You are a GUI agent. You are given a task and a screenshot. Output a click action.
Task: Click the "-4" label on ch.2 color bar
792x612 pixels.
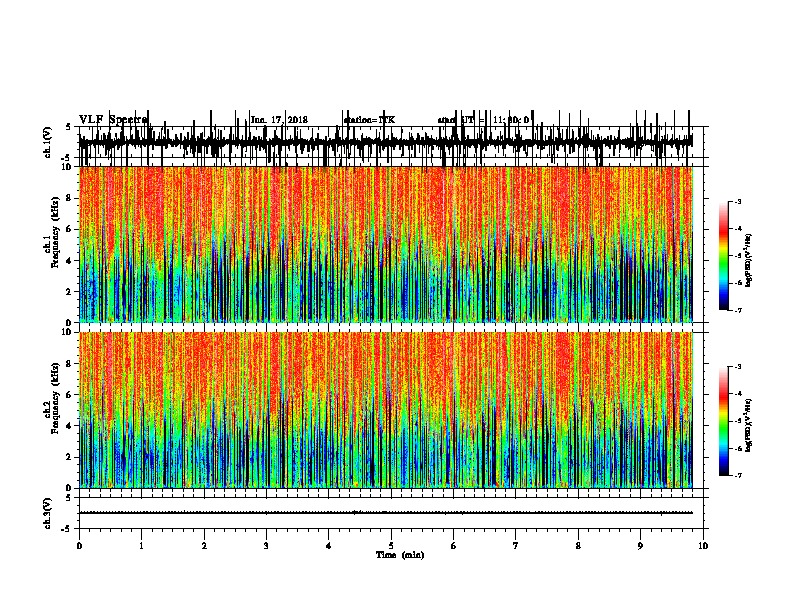pyautogui.click(x=737, y=394)
